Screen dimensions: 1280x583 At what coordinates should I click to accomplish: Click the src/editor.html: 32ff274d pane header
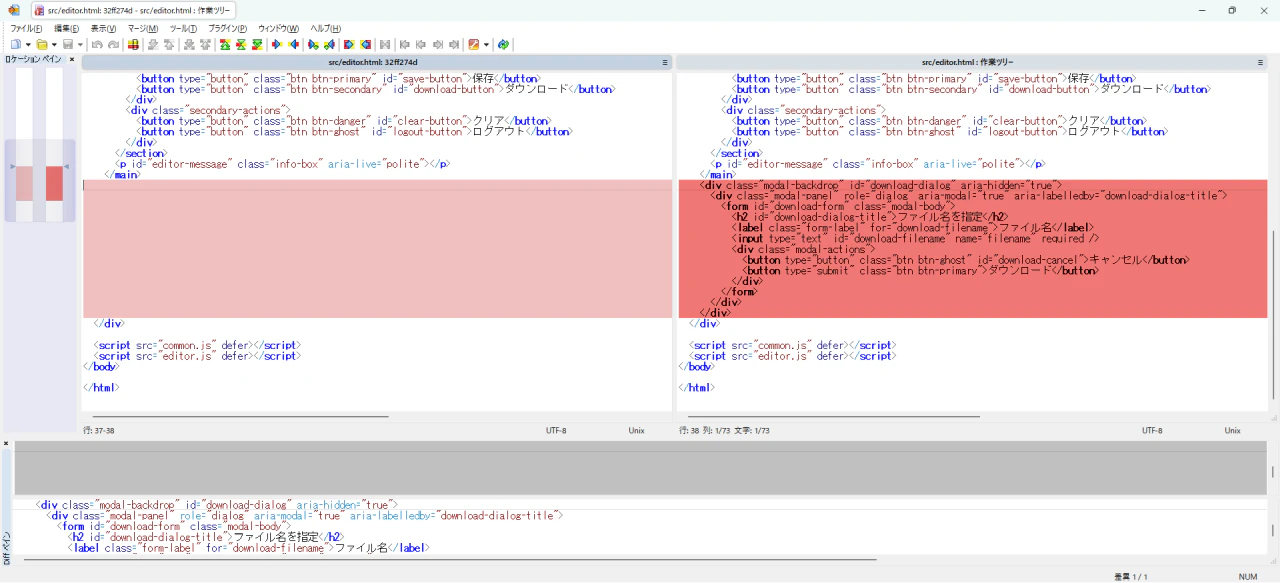[x=376, y=62]
